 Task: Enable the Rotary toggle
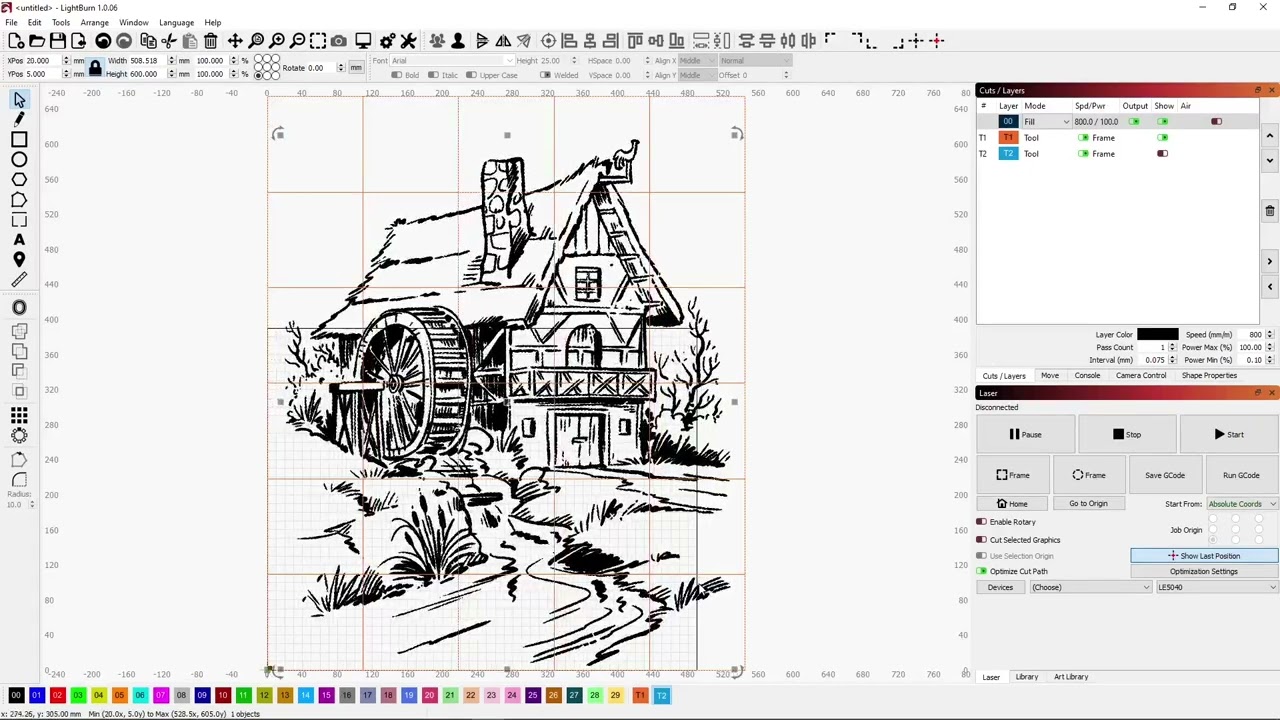982,522
